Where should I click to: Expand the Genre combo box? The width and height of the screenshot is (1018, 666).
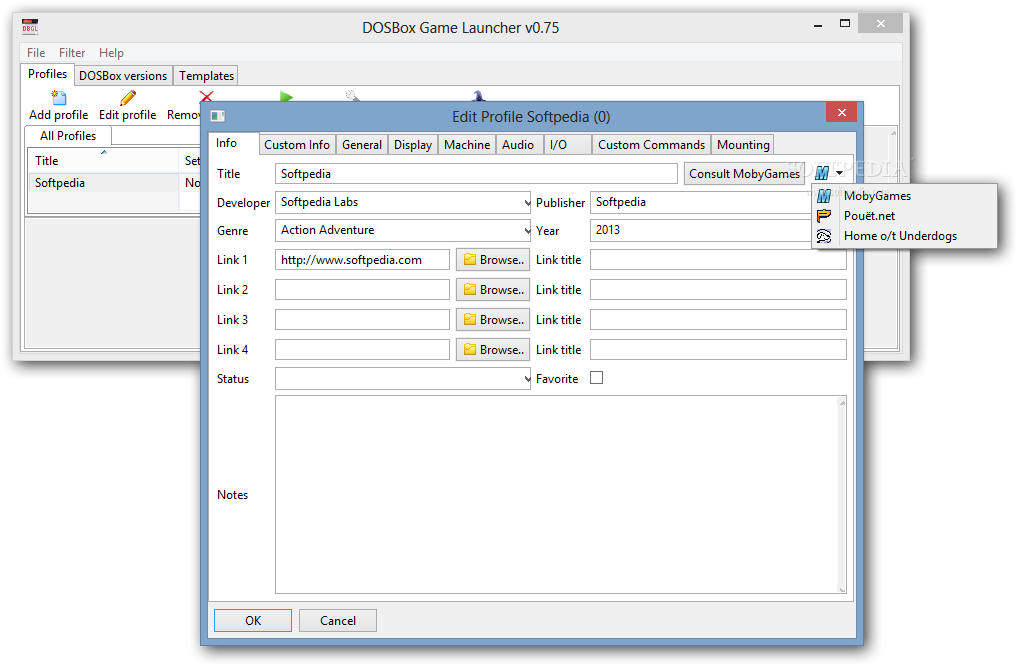[527, 230]
